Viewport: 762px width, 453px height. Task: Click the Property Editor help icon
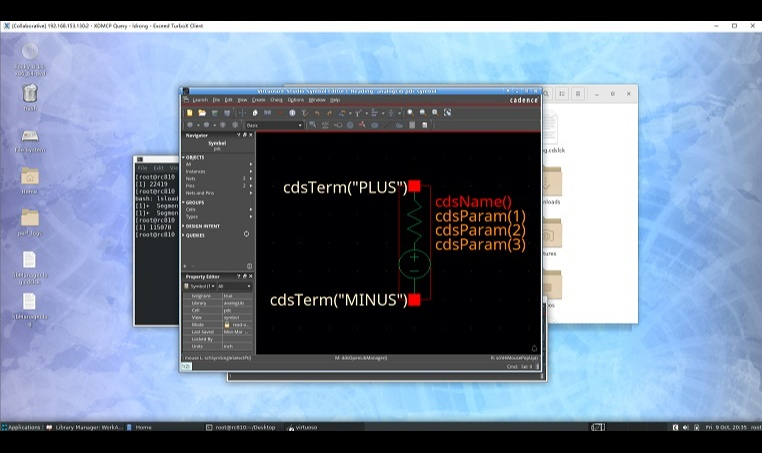(x=239, y=276)
